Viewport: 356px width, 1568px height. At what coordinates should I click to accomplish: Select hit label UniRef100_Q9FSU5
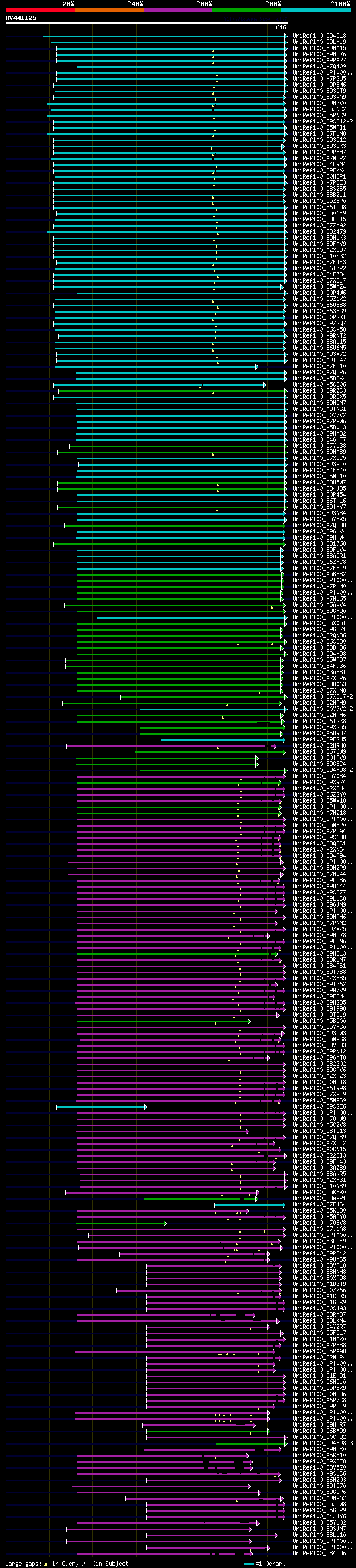pos(319,740)
